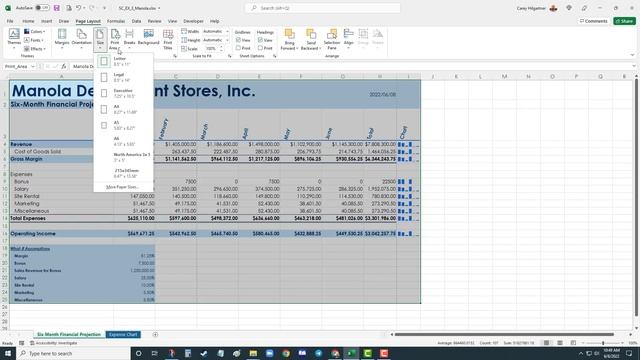Image resolution: width=640 pixels, height=360 pixels.
Task: Switch to the Data tab
Action: click(x=136, y=21)
